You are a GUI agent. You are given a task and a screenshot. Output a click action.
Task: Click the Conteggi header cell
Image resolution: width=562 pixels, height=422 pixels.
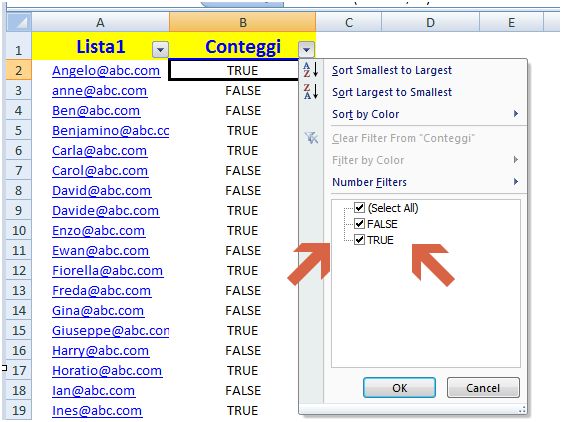click(243, 46)
